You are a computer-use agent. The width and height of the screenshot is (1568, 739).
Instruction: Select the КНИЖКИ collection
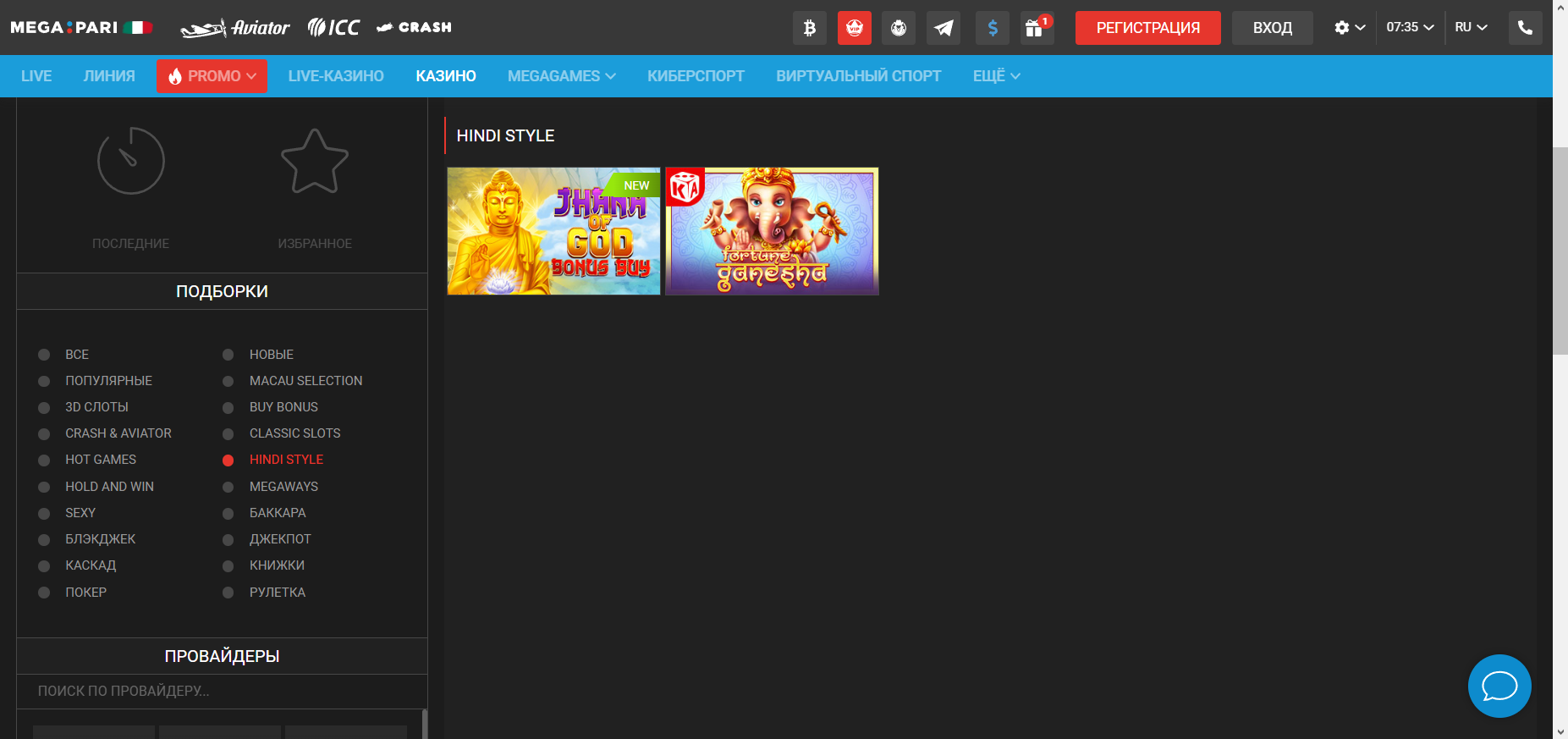click(x=277, y=565)
